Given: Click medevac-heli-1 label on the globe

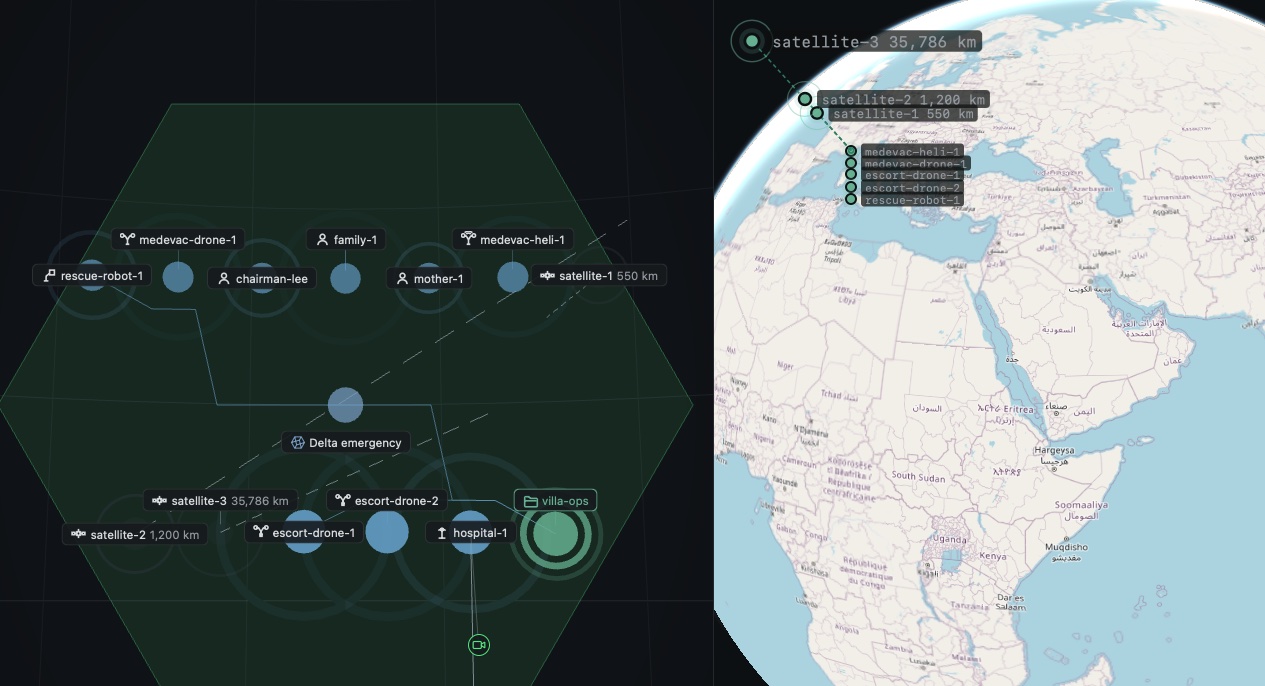Looking at the screenshot, I should point(912,152).
